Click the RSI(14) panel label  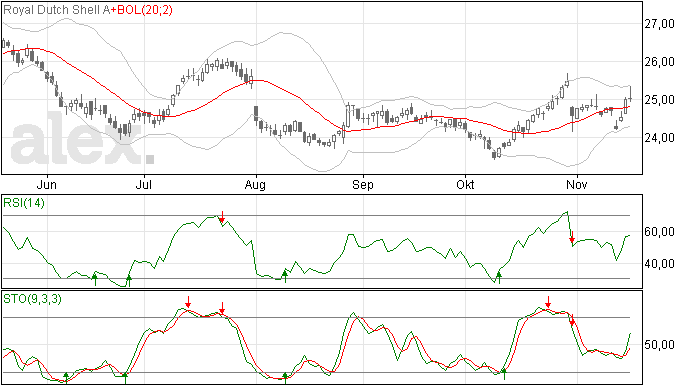pyautogui.click(x=24, y=203)
